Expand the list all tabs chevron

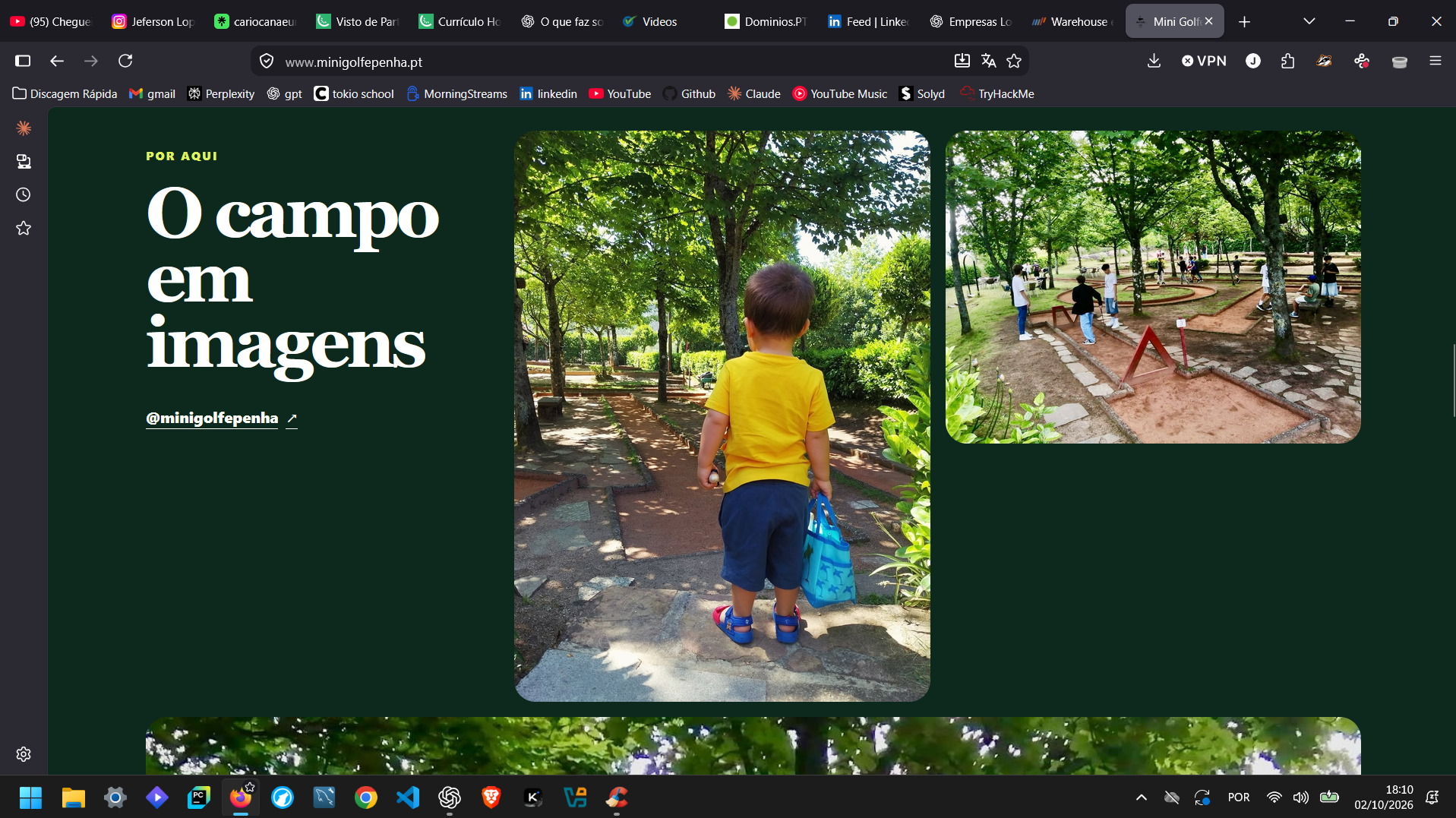(x=1309, y=21)
